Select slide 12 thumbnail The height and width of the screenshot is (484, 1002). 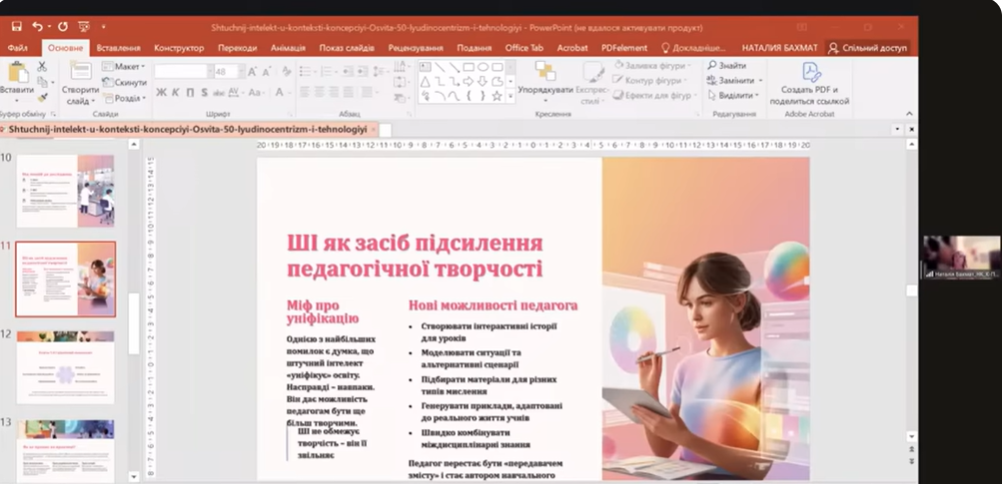tap(65, 368)
